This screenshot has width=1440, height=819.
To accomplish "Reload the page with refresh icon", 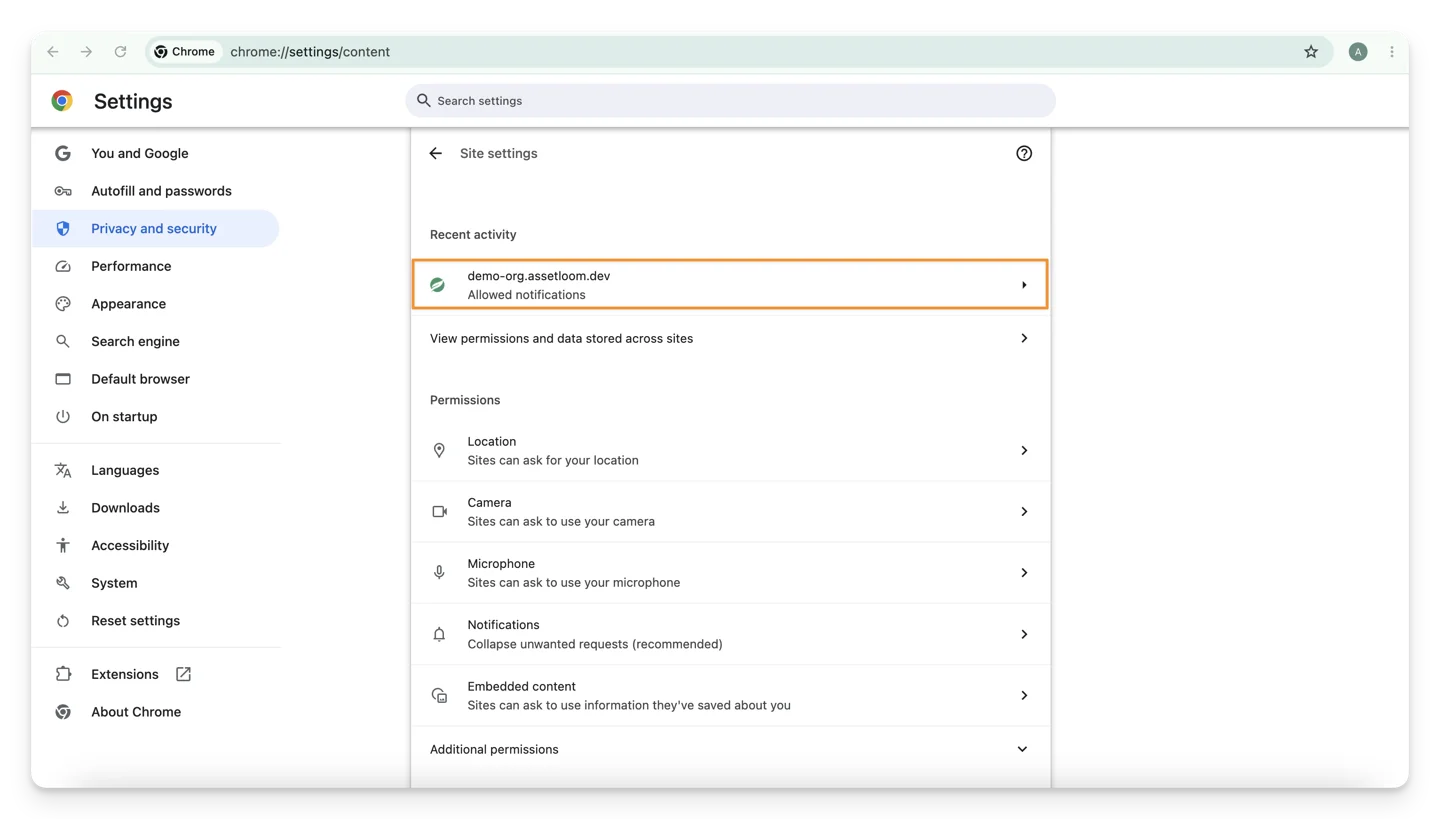I will (120, 52).
